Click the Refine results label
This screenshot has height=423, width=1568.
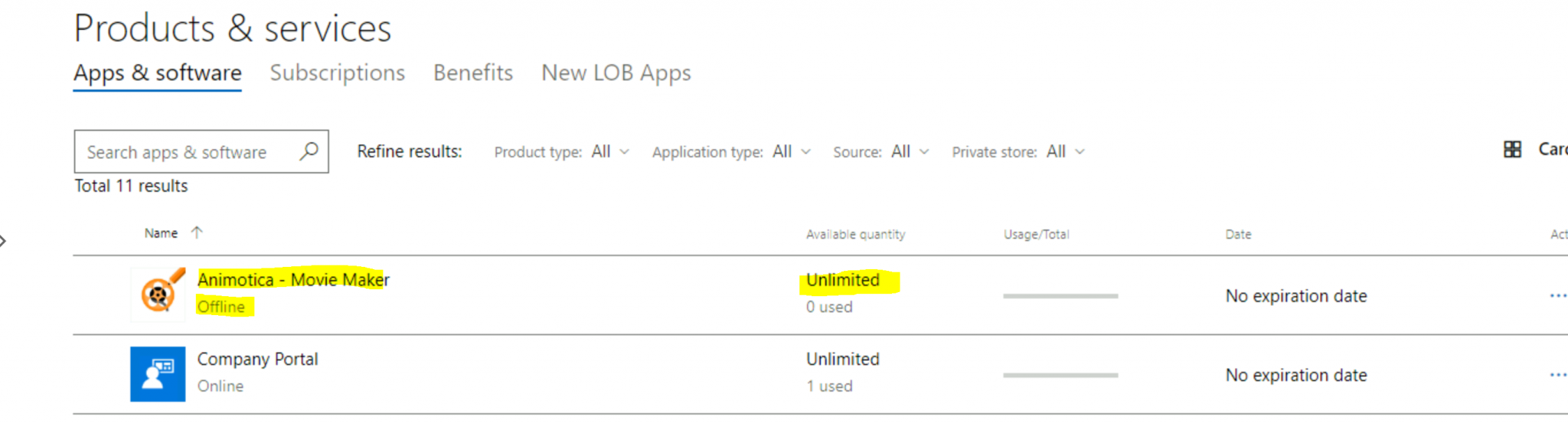click(x=410, y=151)
